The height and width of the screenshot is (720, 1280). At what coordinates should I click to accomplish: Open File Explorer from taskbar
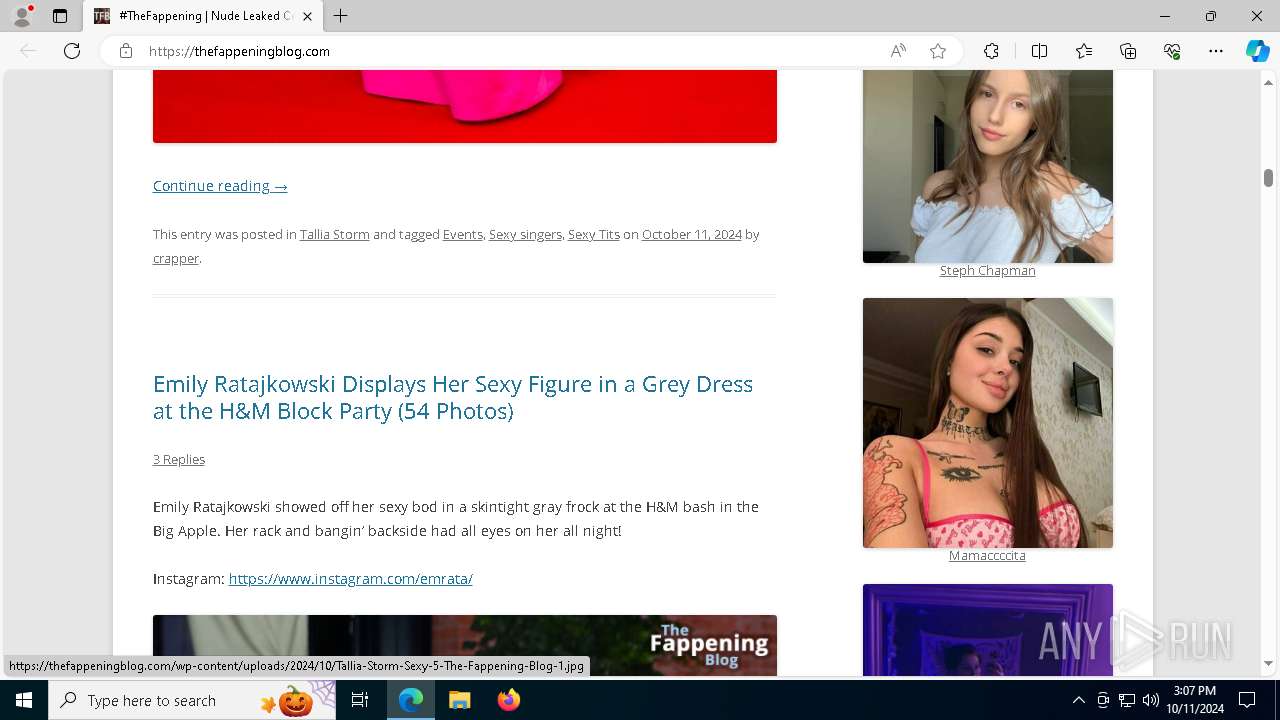click(460, 700)
